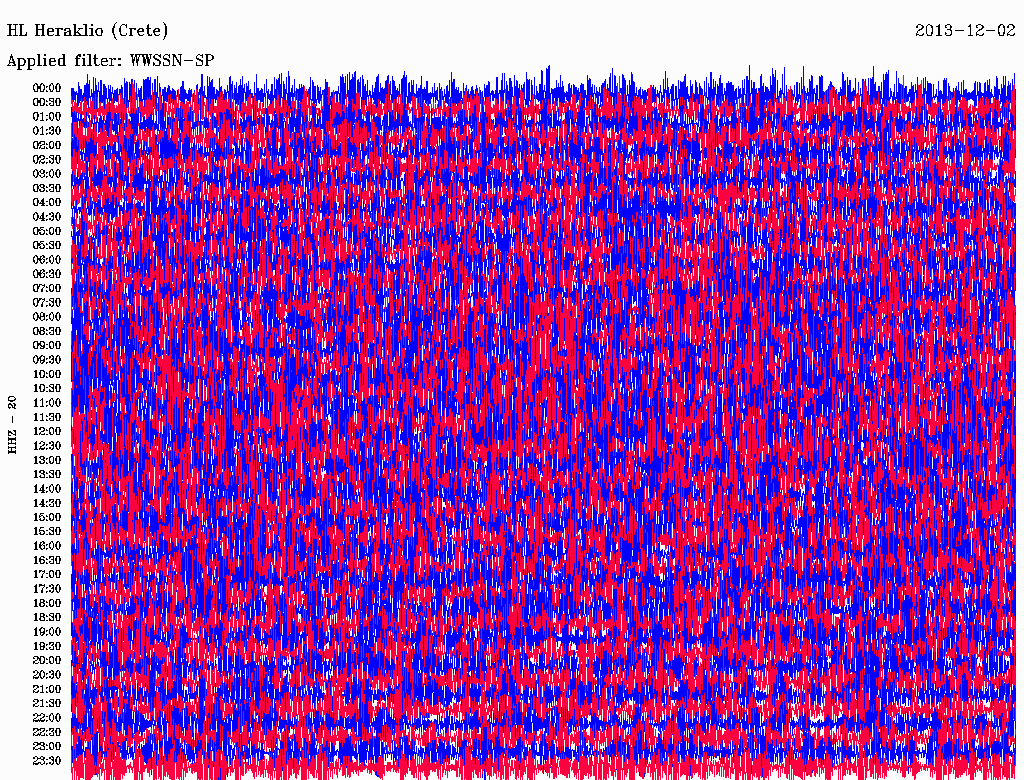1024x780 pixels.
Task: Select the 16:00 time label
Action: point(47,546)
